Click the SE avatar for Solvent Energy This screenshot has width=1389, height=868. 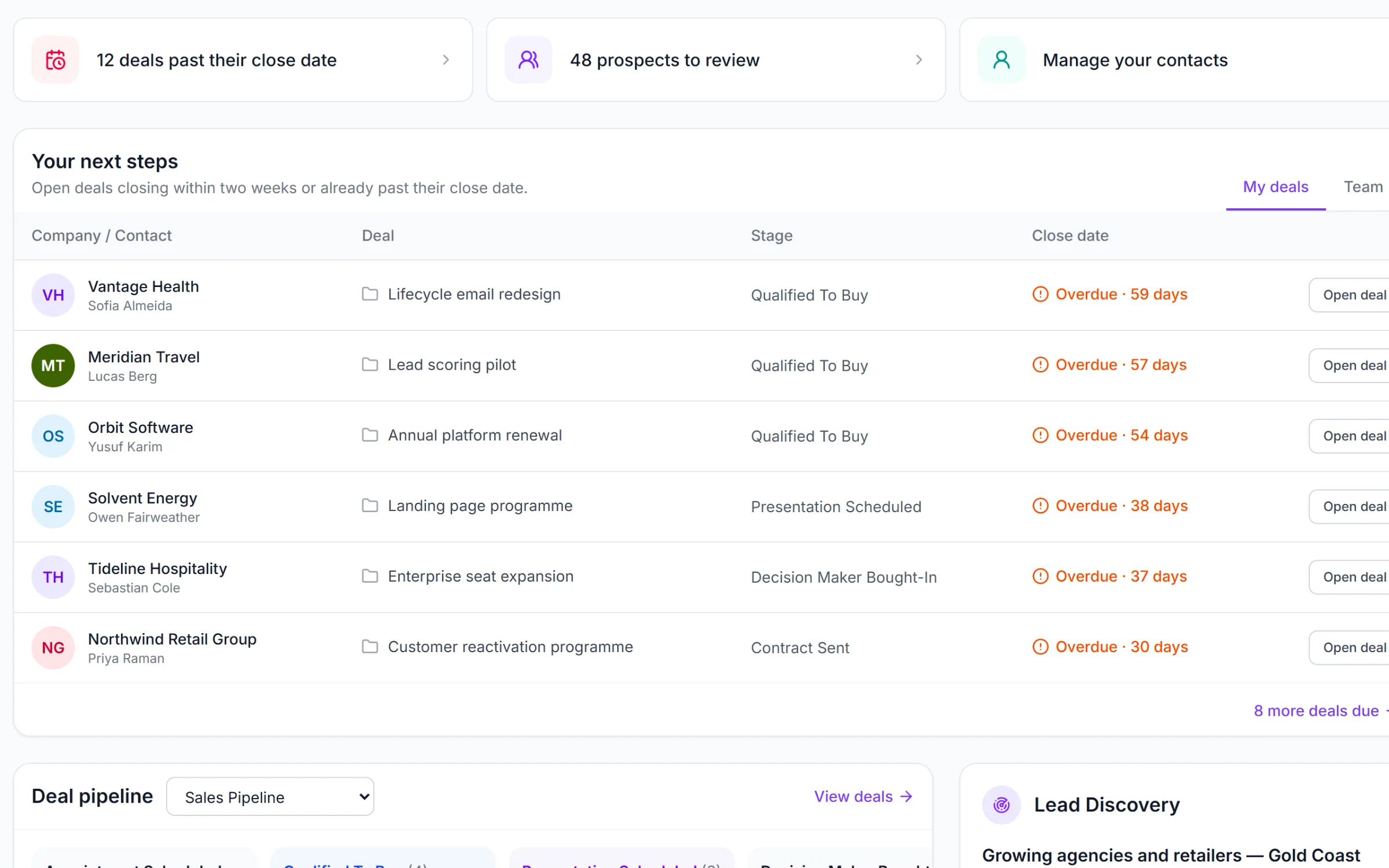tap(53, 507)
